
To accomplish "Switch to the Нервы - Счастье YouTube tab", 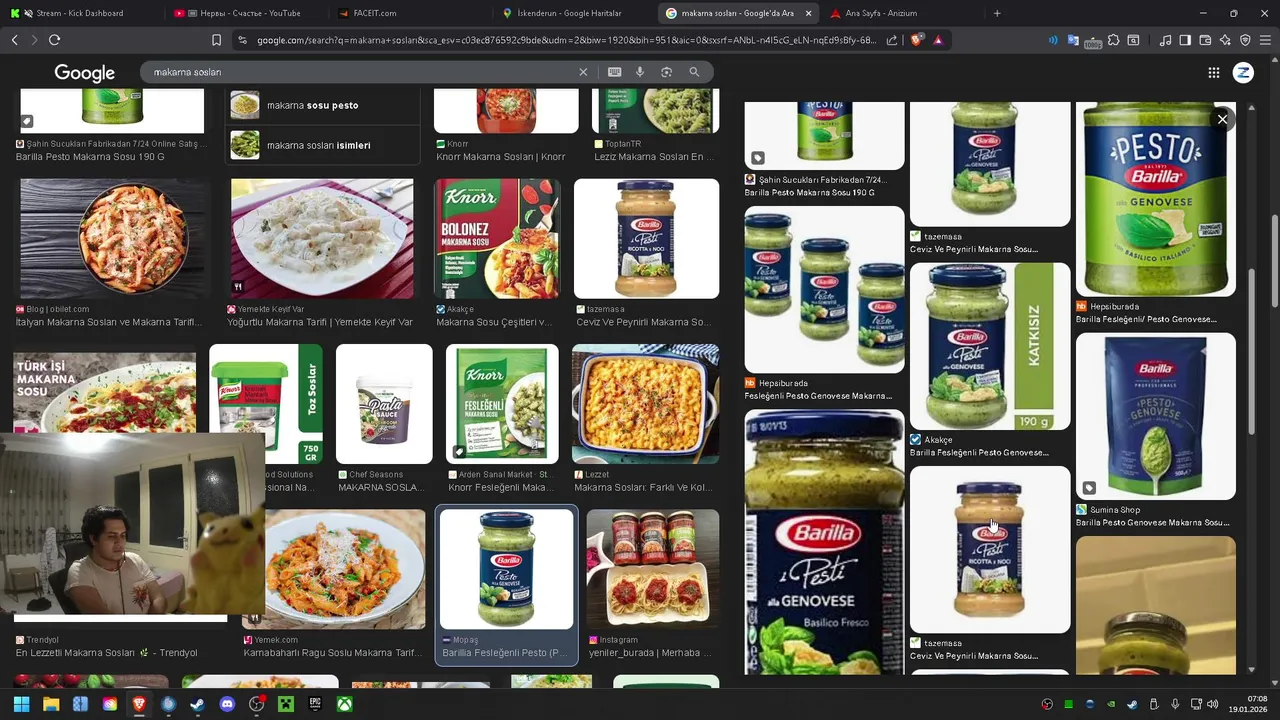I will 244,13.
